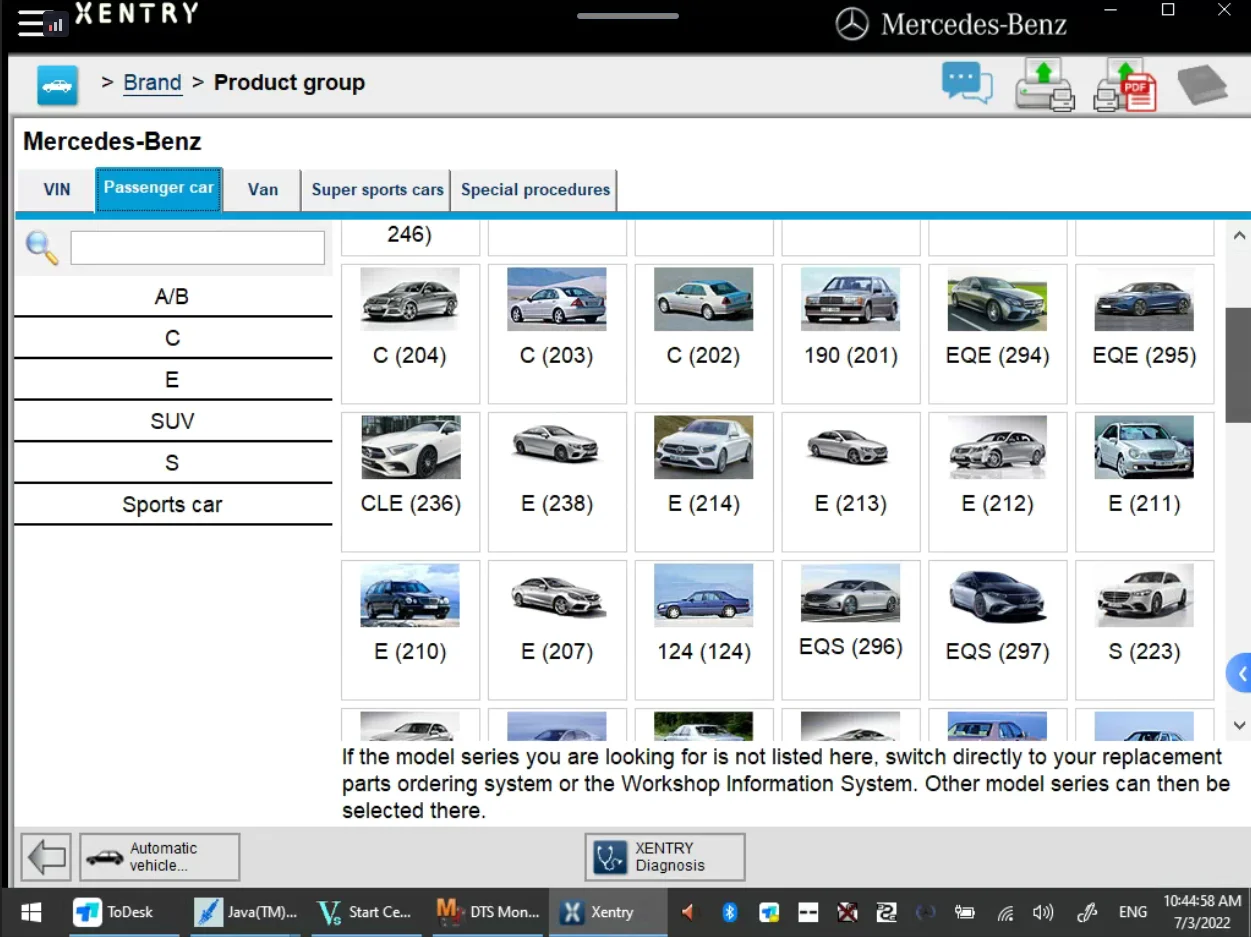
Task: Switch to the VIN tab
Action: [57, 190]
